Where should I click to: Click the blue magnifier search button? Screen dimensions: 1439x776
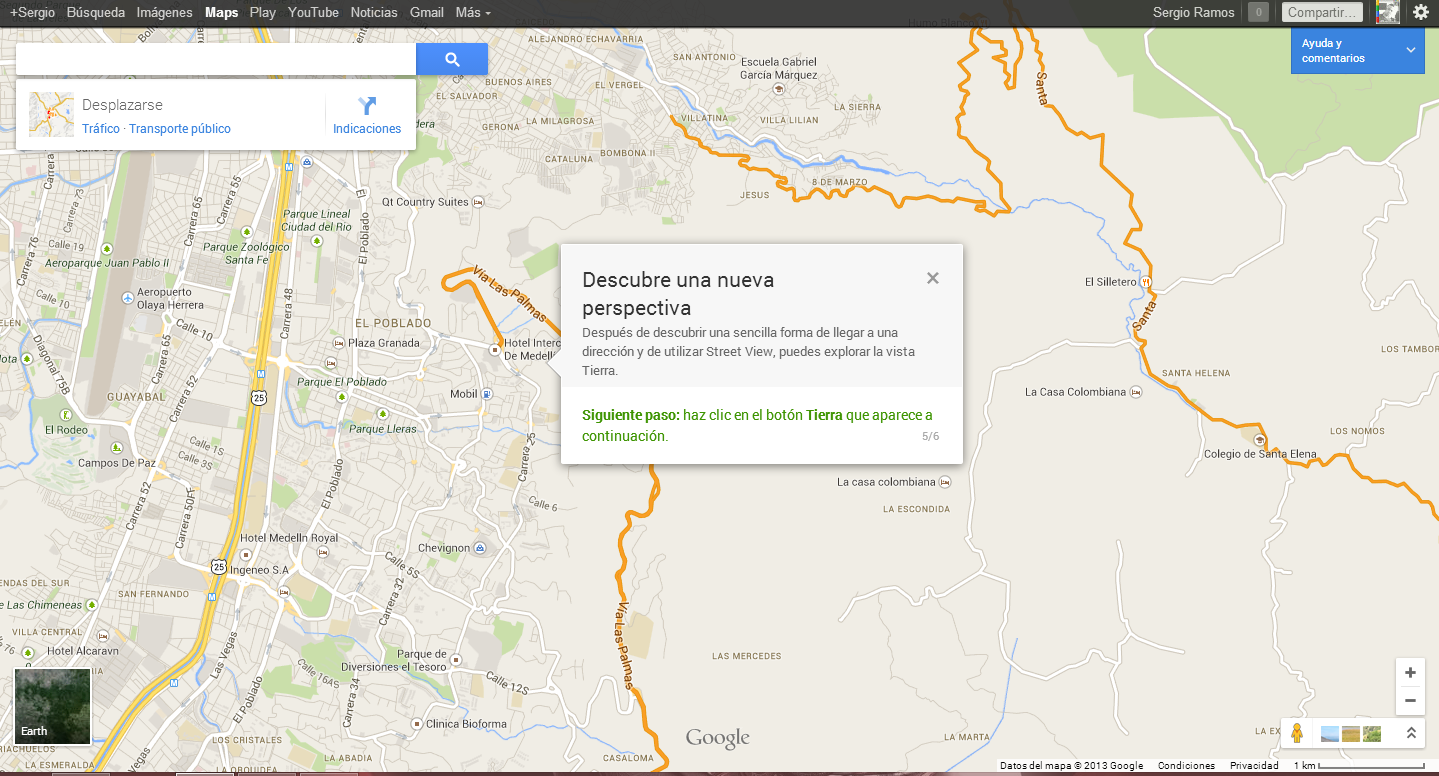[452, 59]
